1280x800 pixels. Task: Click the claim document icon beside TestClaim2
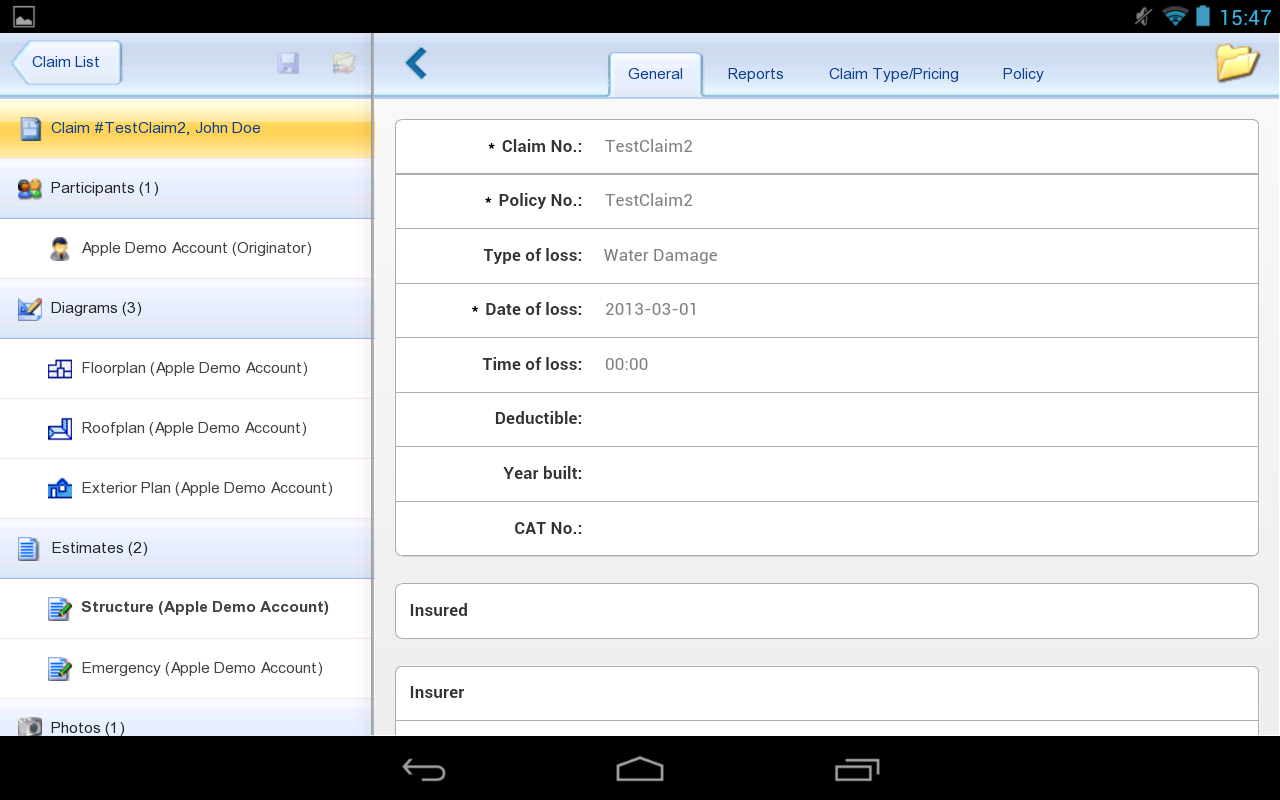[30, 128]
